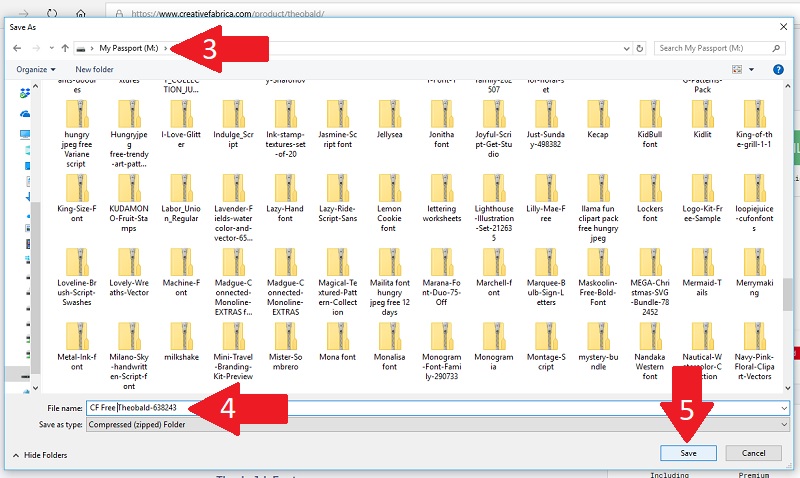Expand the Save as type dropdown
This screenshot has height=478, width=800.
pos(436,424)
